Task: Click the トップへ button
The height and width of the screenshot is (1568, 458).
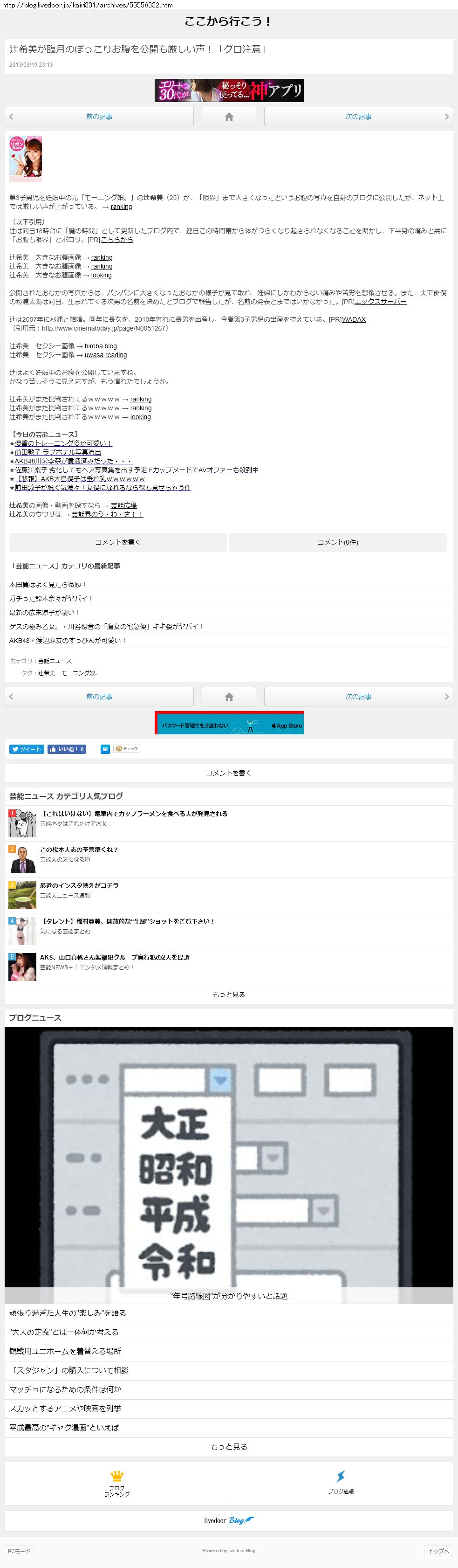Action: pos(439,1551)
